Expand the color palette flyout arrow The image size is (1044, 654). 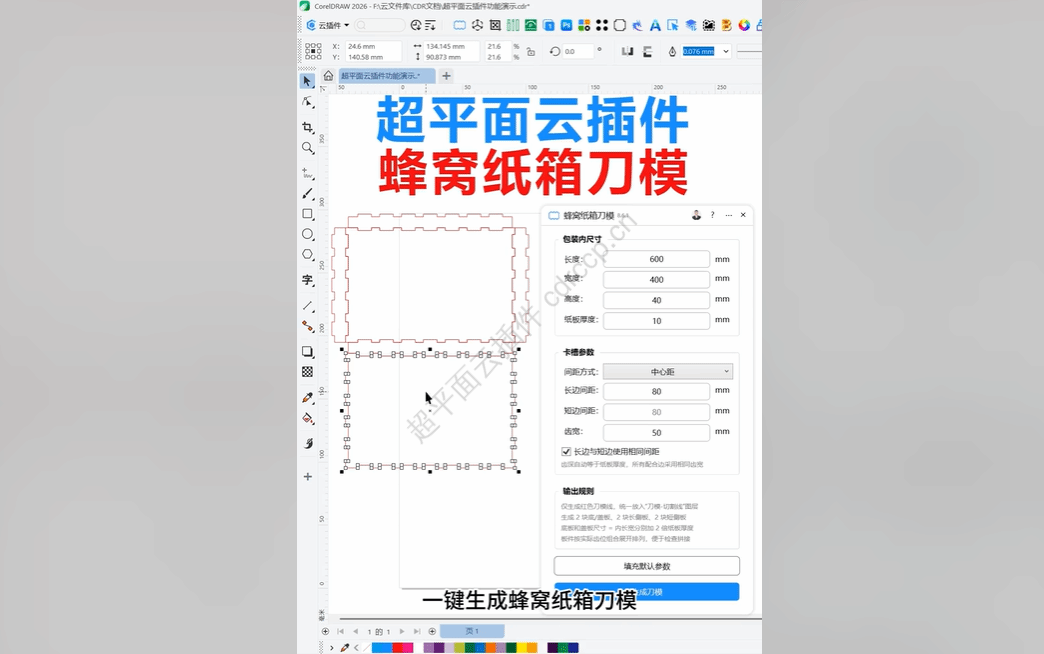click(x=332, y=647)
